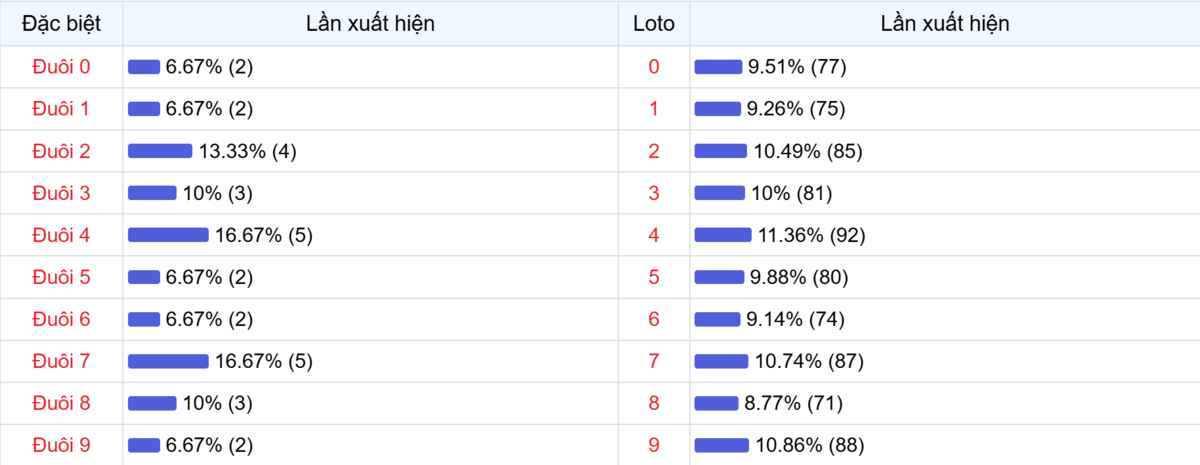Click the 'Đặc biệt' column header

coord(61,23)
